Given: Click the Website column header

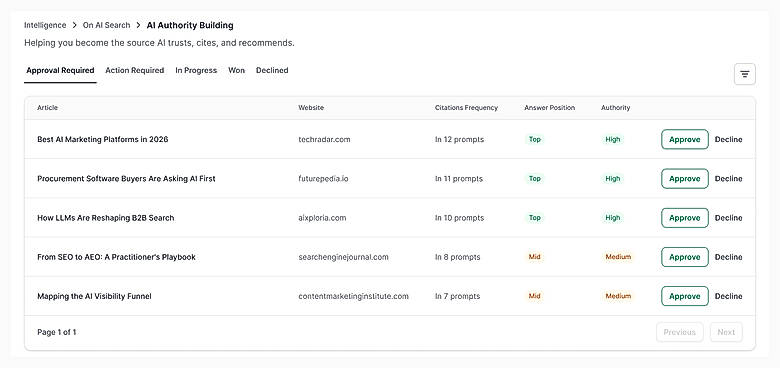Looking at the screenshot, I should [311, 107].
